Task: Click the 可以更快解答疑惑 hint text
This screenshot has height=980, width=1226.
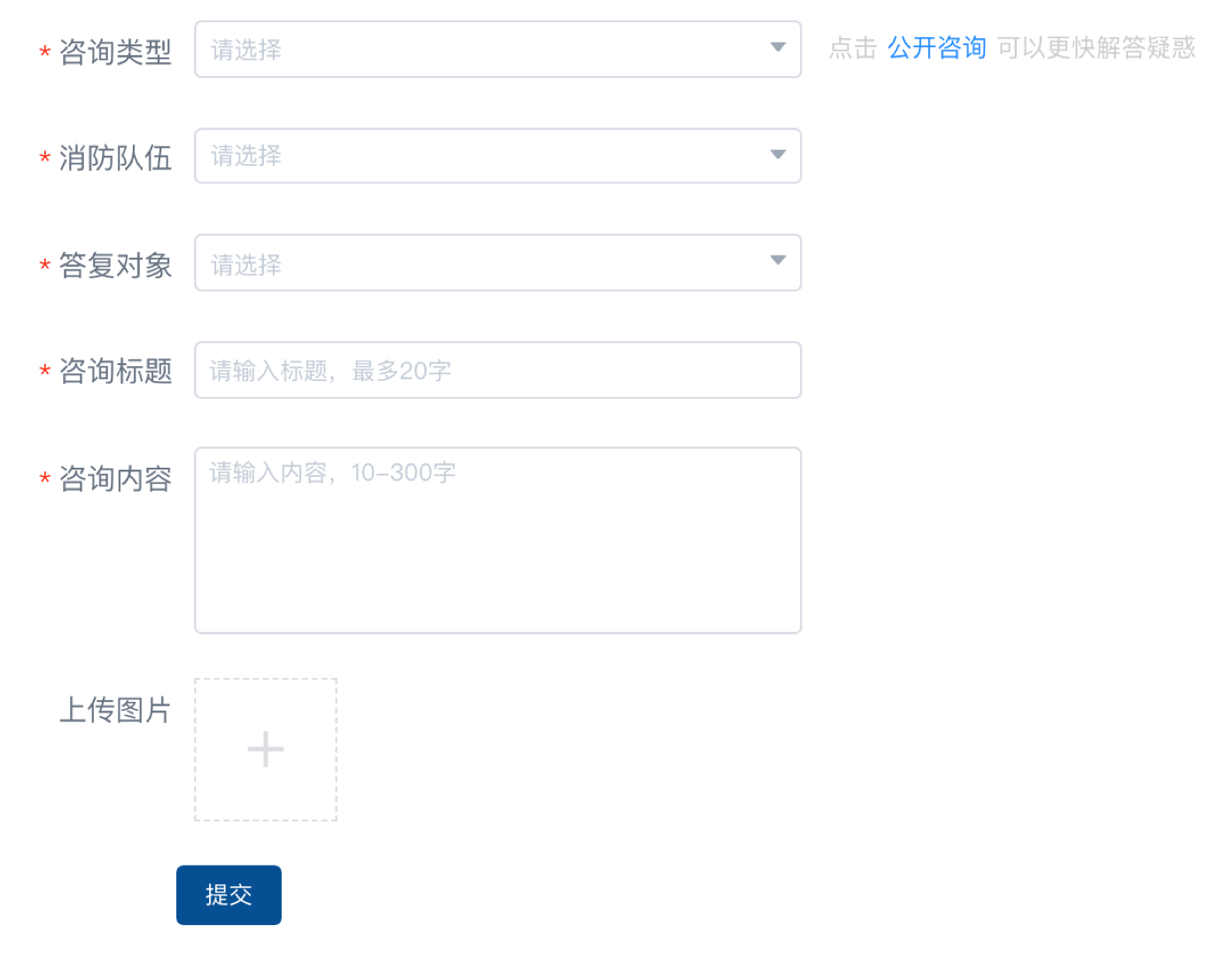Action: [1096, 48]
